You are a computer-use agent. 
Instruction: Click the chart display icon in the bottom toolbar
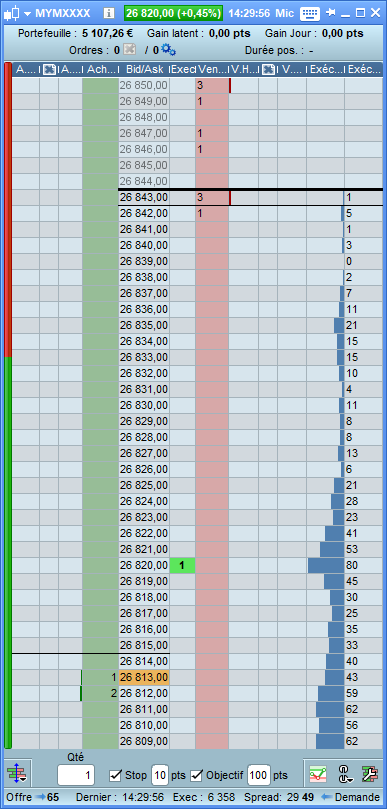[x=318, y=775]
